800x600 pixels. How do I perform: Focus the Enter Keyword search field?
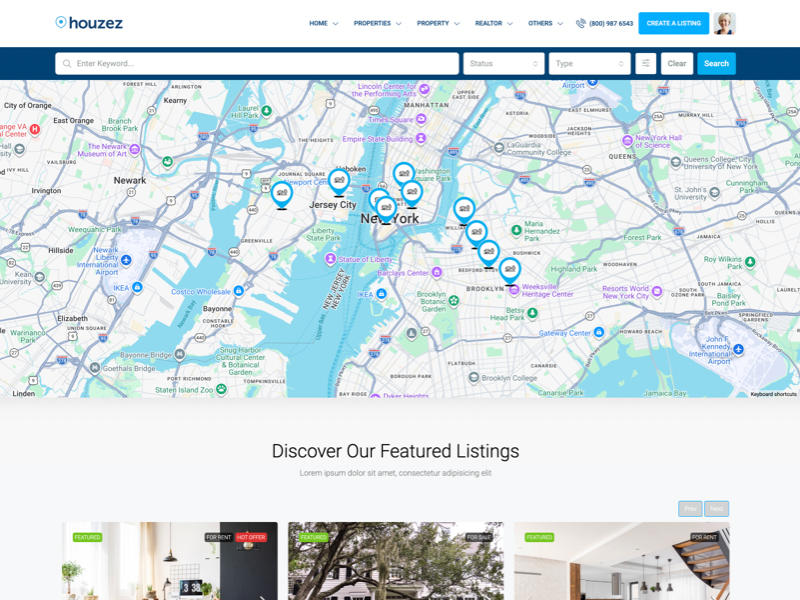tap(257, 64)
